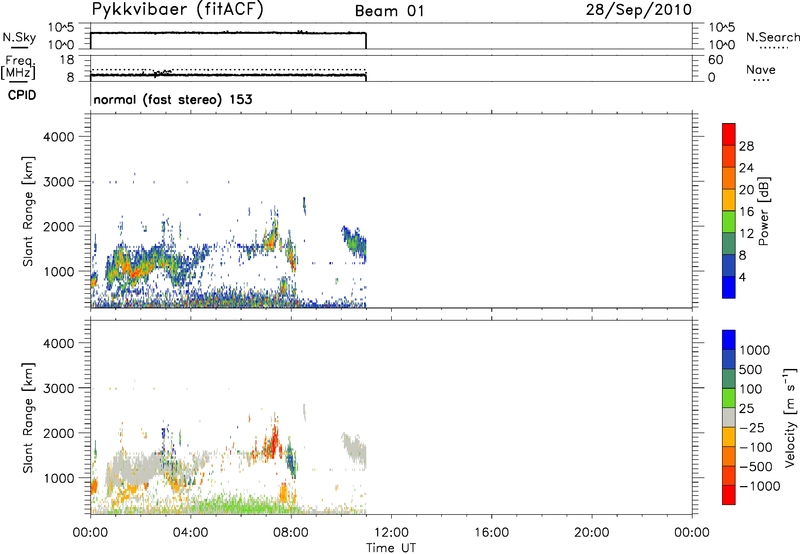Screen dimensions: 800x554
Task: Click the '08:00' time tick label
Action: 291,533
